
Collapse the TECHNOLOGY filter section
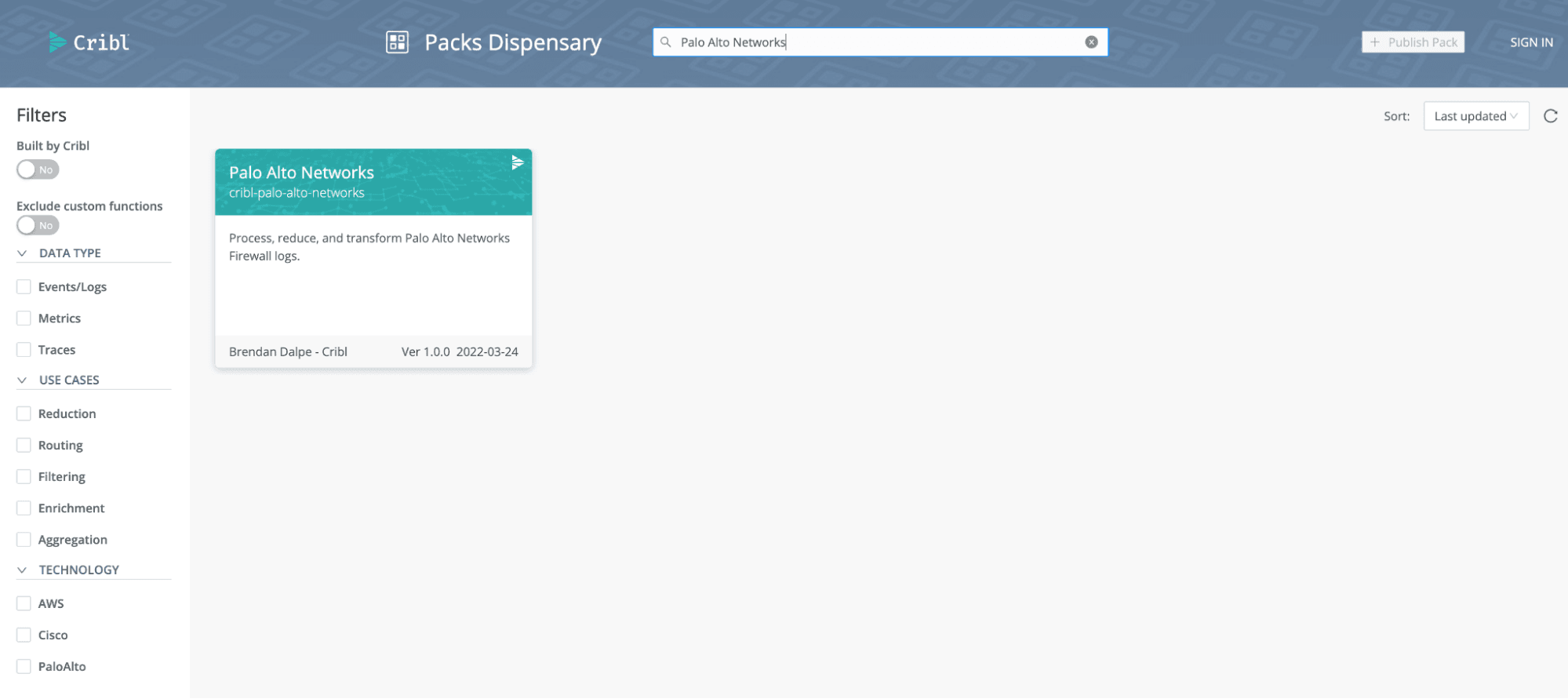(22, 570)
